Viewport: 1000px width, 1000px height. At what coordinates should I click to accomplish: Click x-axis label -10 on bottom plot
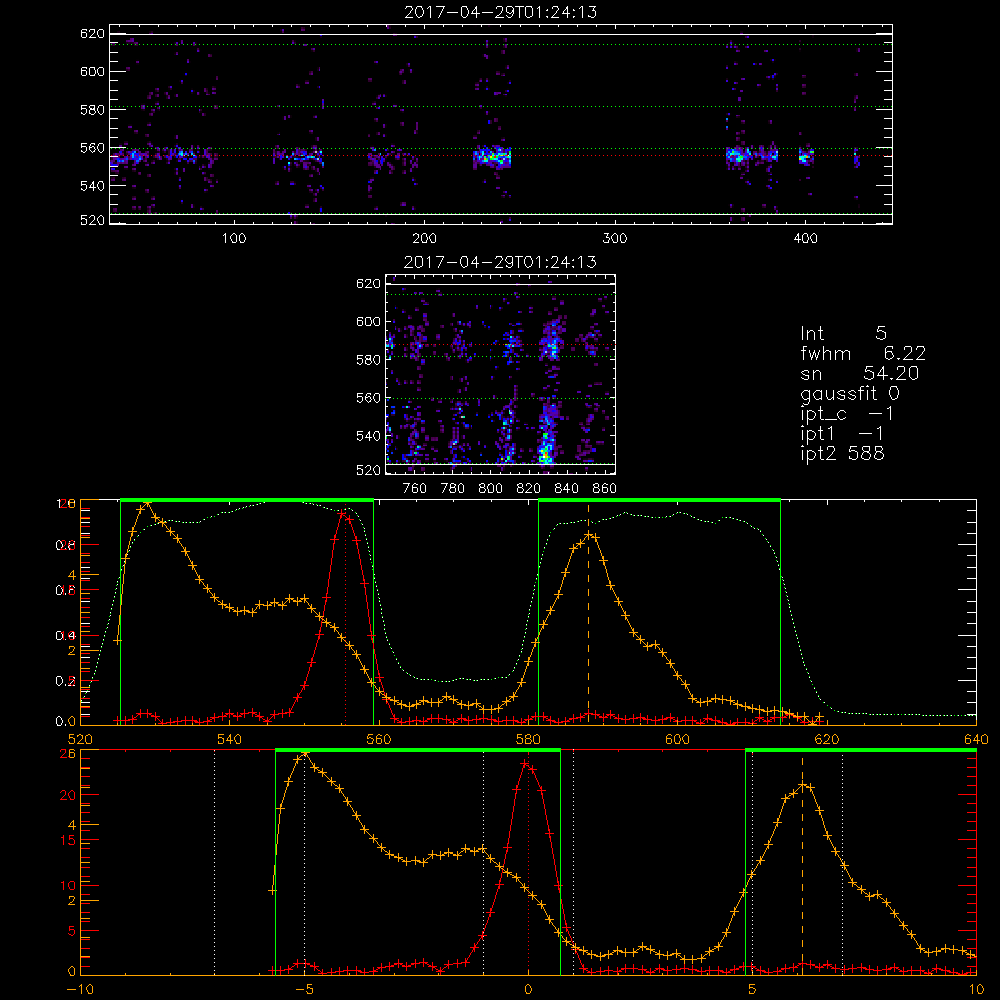[80, 989]
